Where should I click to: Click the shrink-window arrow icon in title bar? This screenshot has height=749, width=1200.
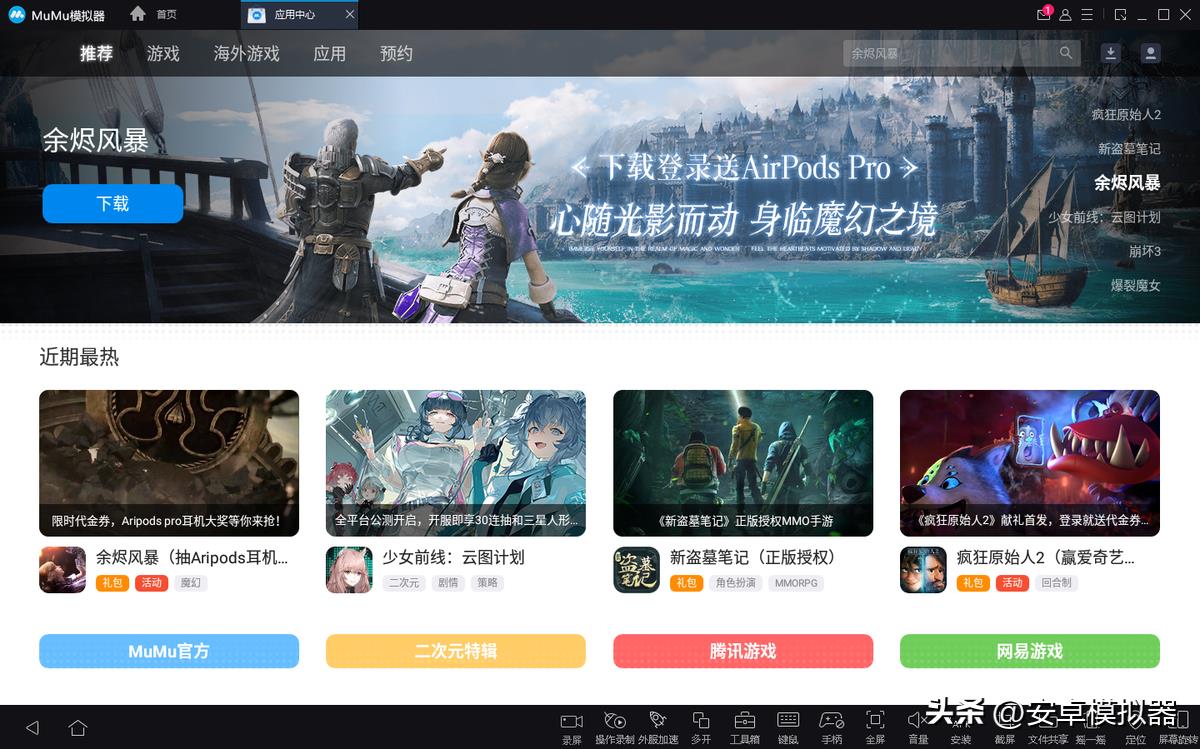point(1121,15)
